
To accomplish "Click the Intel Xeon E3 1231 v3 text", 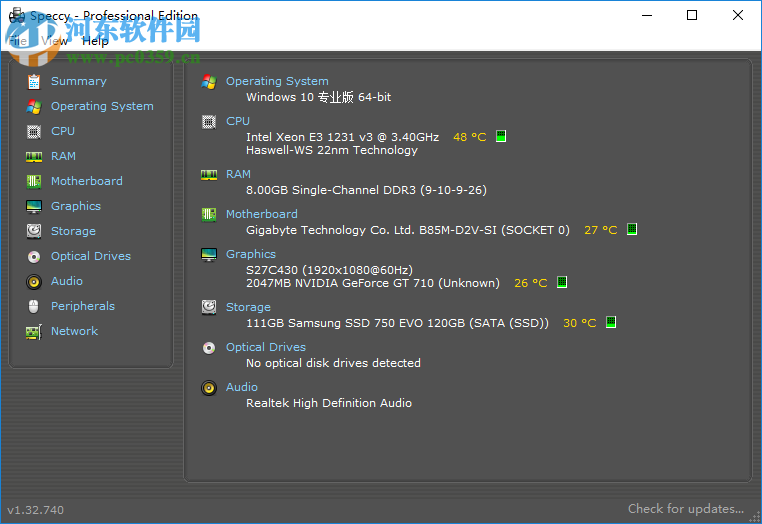I will (342, 137).
